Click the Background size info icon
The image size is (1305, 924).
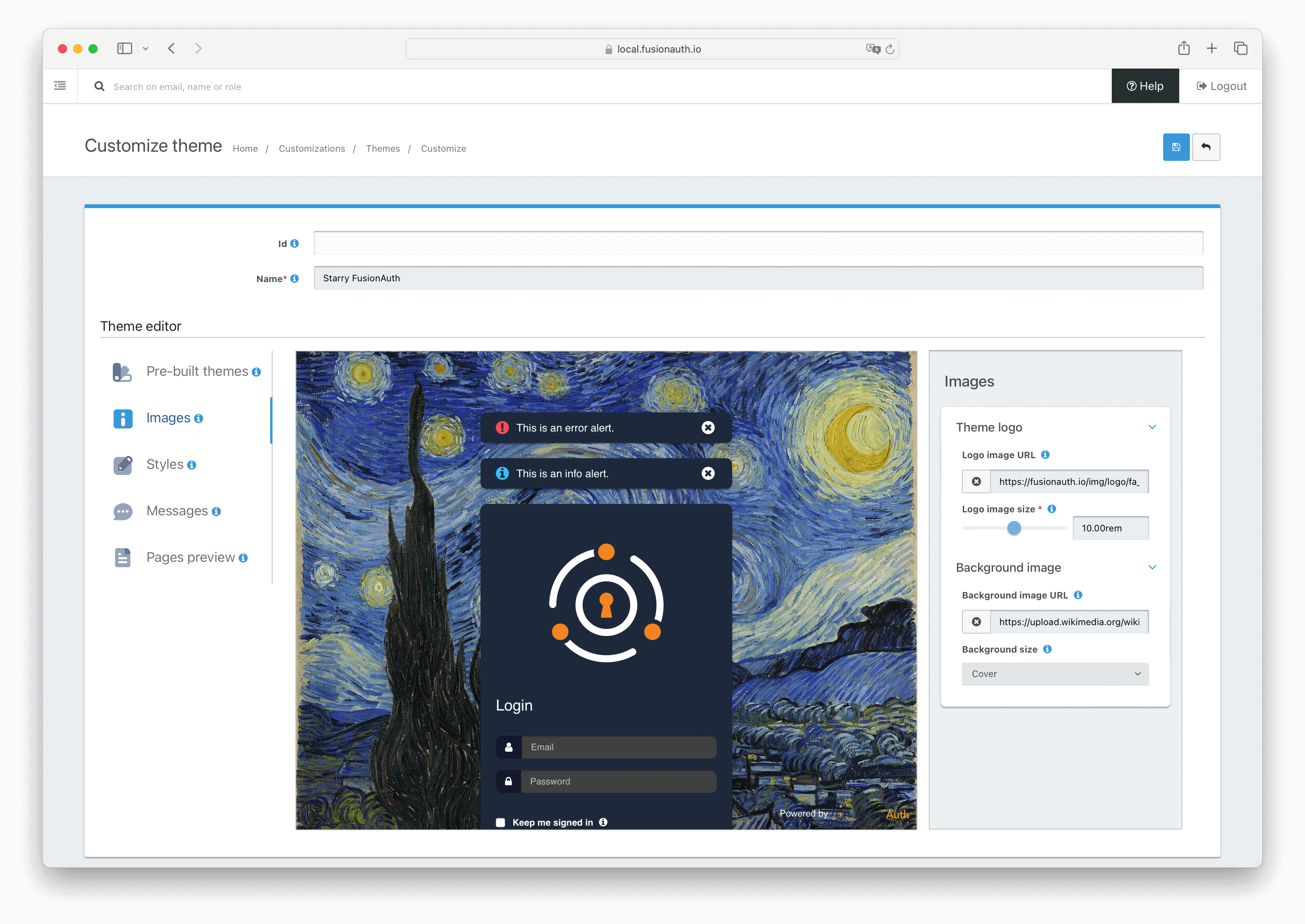[x=1047, y=649]
